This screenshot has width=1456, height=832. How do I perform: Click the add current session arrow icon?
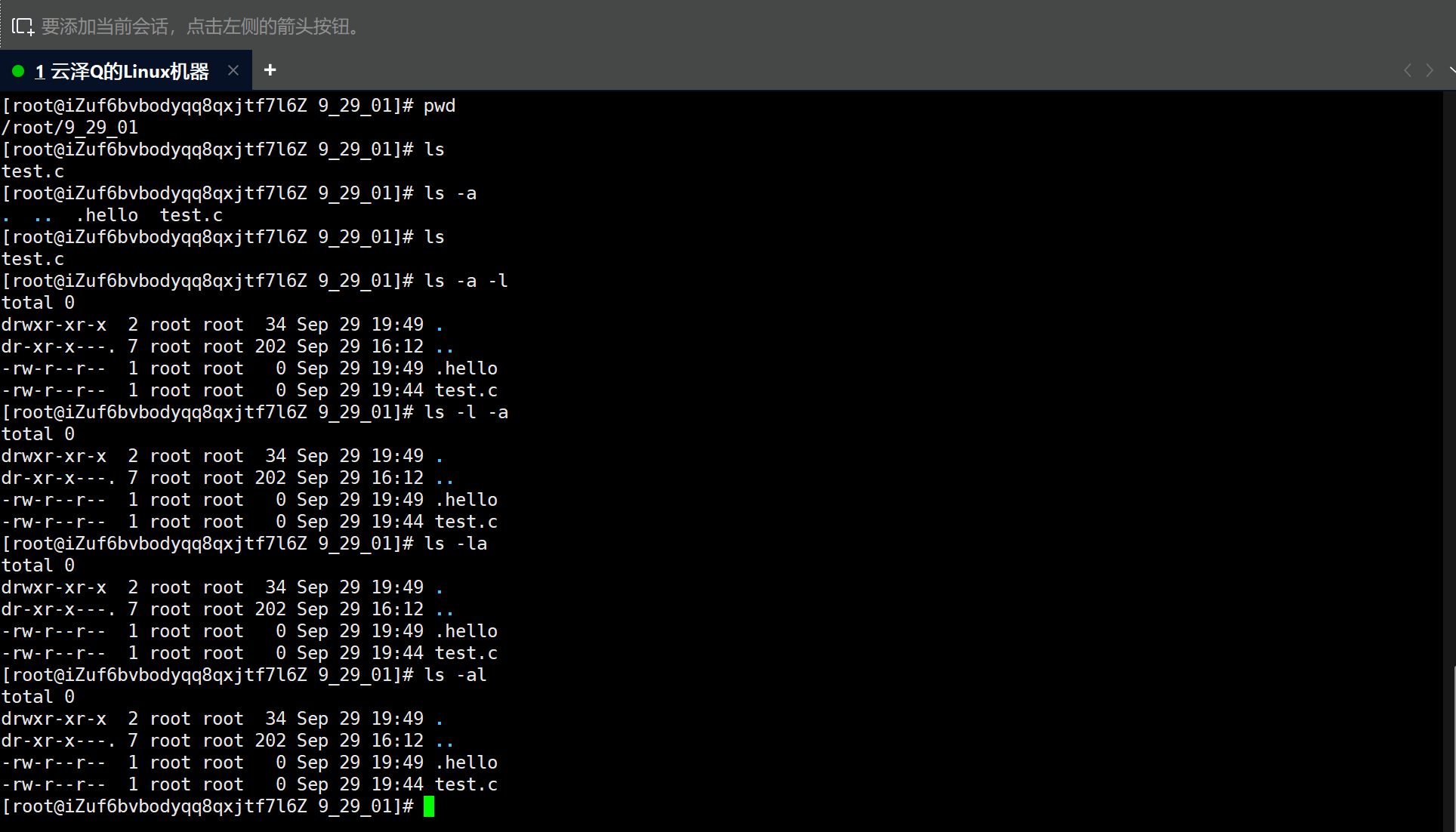[x=23, y=27]
